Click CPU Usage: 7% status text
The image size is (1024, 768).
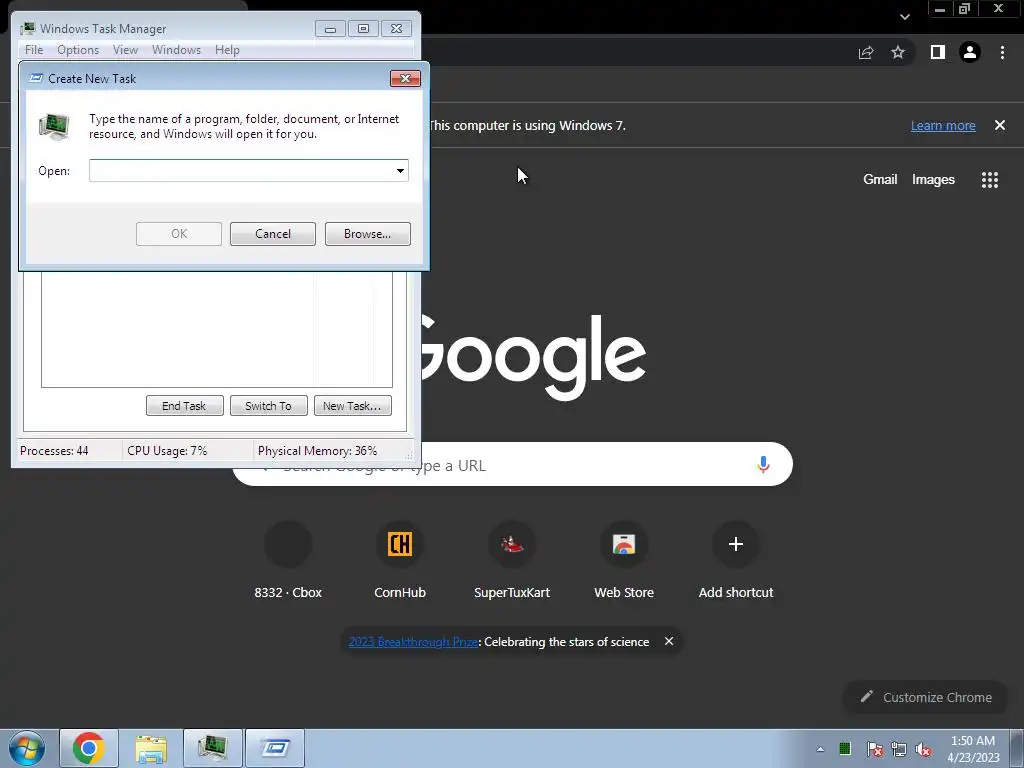[167, 451]
